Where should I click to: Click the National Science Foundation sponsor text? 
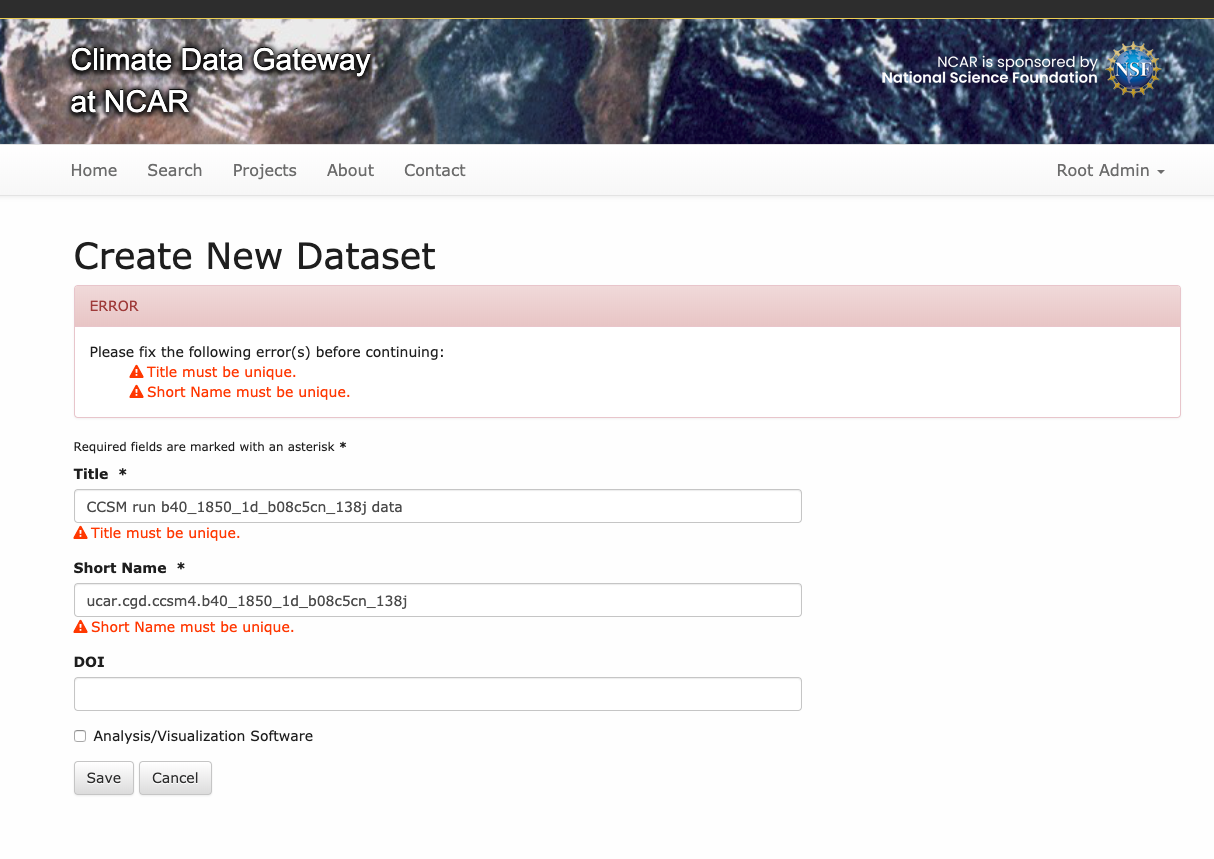click(989, 78)
